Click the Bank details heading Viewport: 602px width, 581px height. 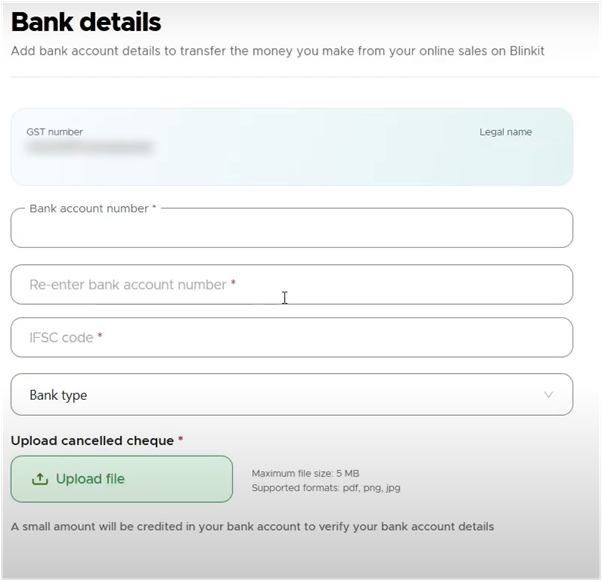click(x=86, y=22)
